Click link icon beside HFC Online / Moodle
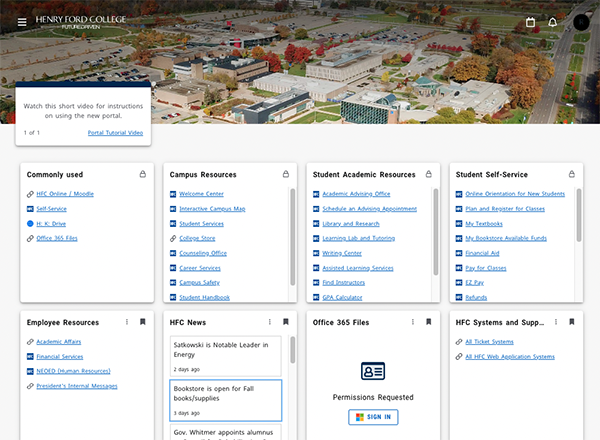Image resolution: width=600 pixels, height=440 pixels. [x=30, y=194]
